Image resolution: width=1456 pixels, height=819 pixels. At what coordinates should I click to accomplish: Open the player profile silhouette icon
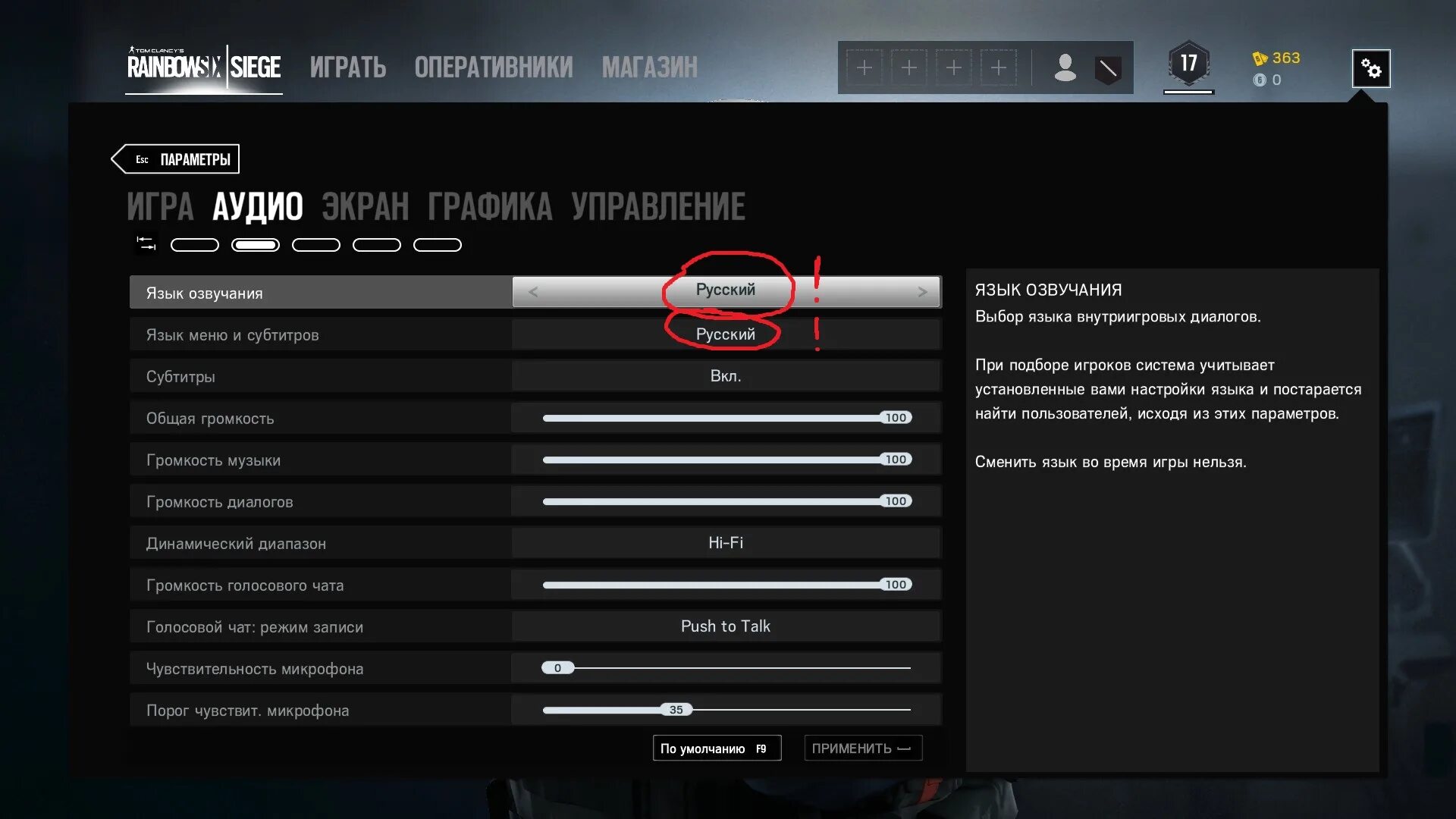pos(1065,67)
